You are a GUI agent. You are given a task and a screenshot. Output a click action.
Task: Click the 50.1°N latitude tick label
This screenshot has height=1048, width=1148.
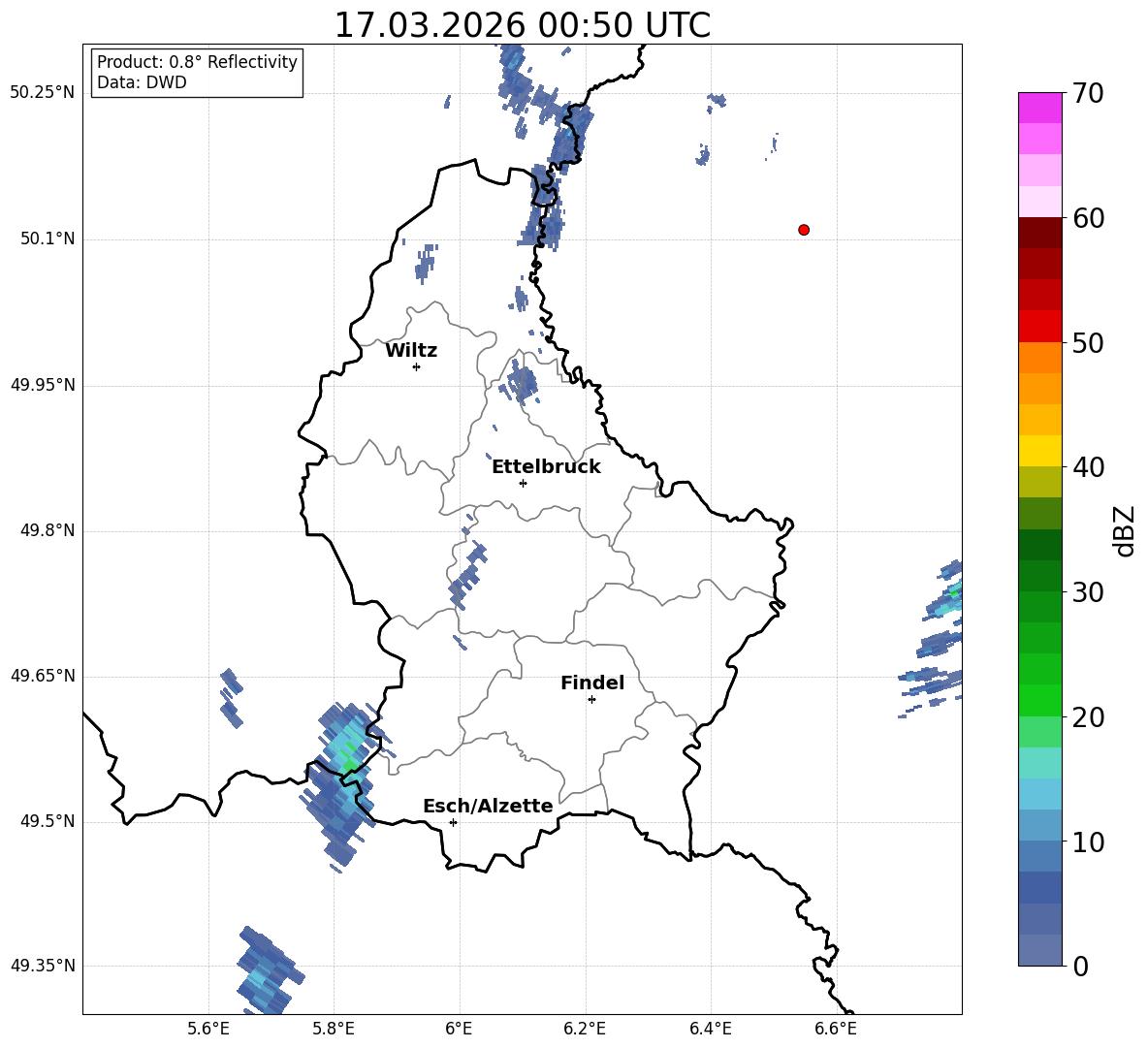click(48, 239)
